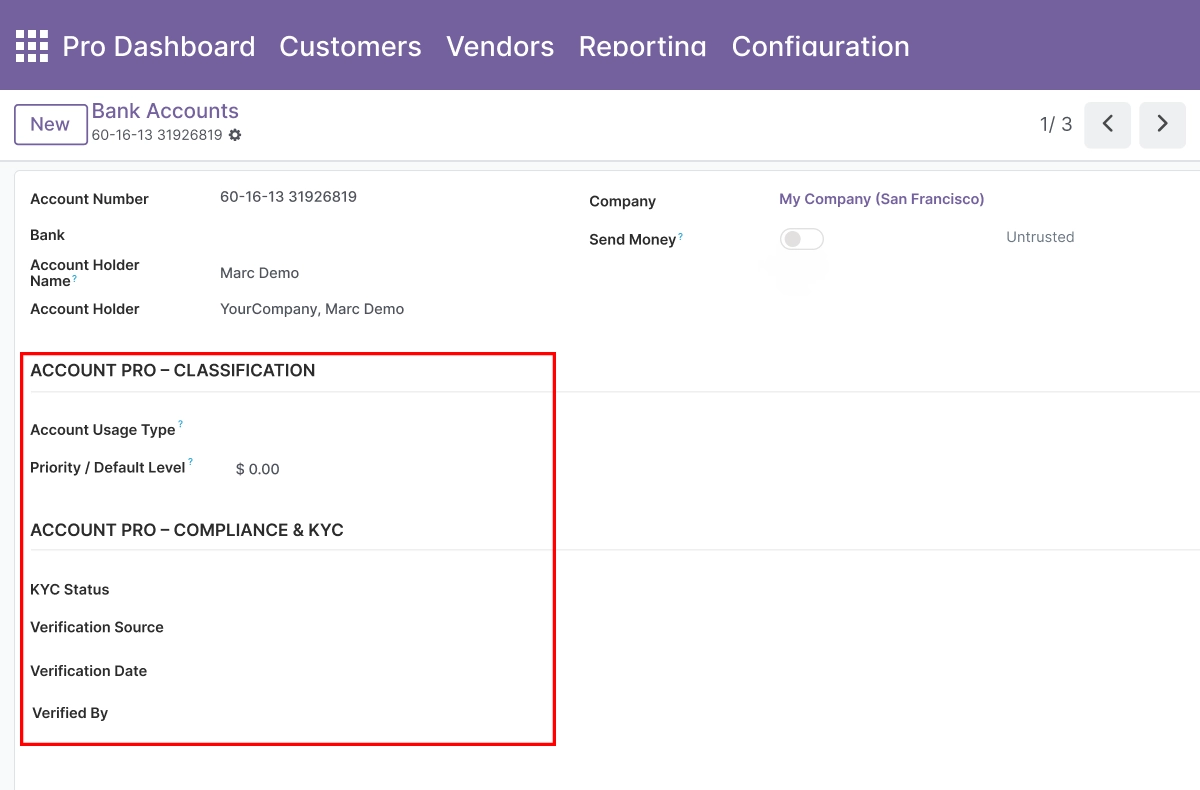
Task: Open the apps grid menu icon
Action: click(32, 46)
